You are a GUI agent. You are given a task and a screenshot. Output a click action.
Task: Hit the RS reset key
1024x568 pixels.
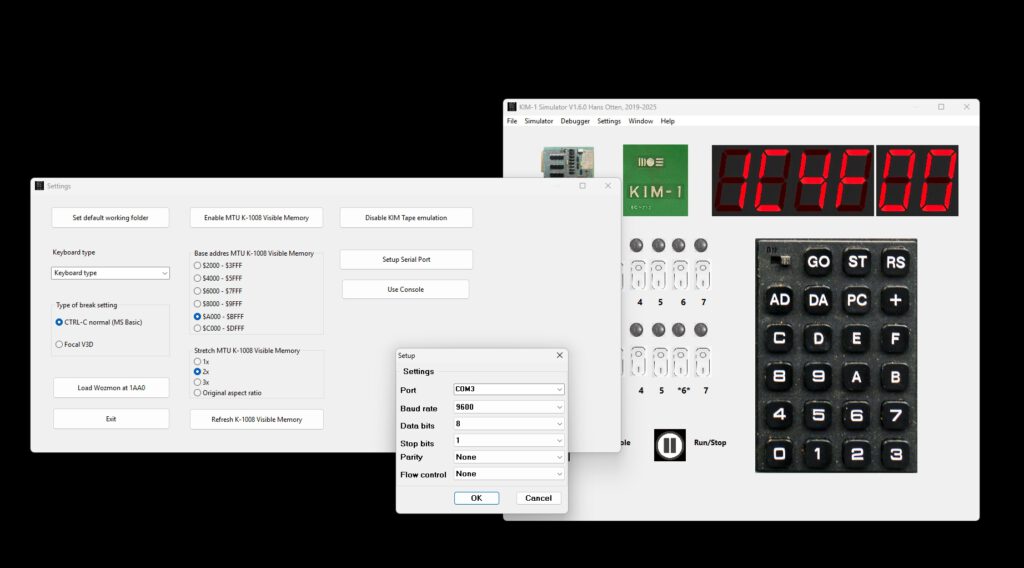895,262
